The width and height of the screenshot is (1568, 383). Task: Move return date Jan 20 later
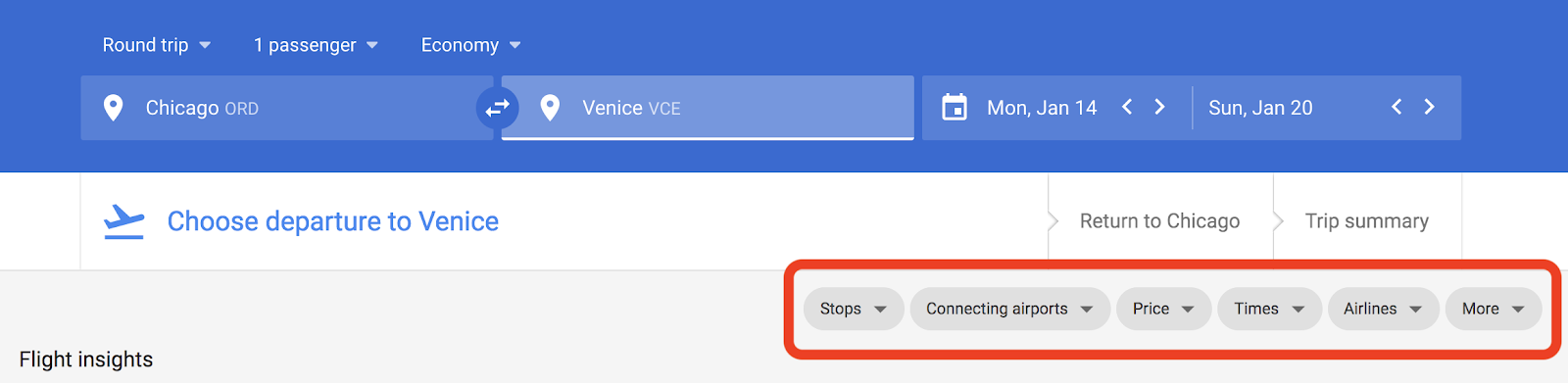[x=1430, y=107]
